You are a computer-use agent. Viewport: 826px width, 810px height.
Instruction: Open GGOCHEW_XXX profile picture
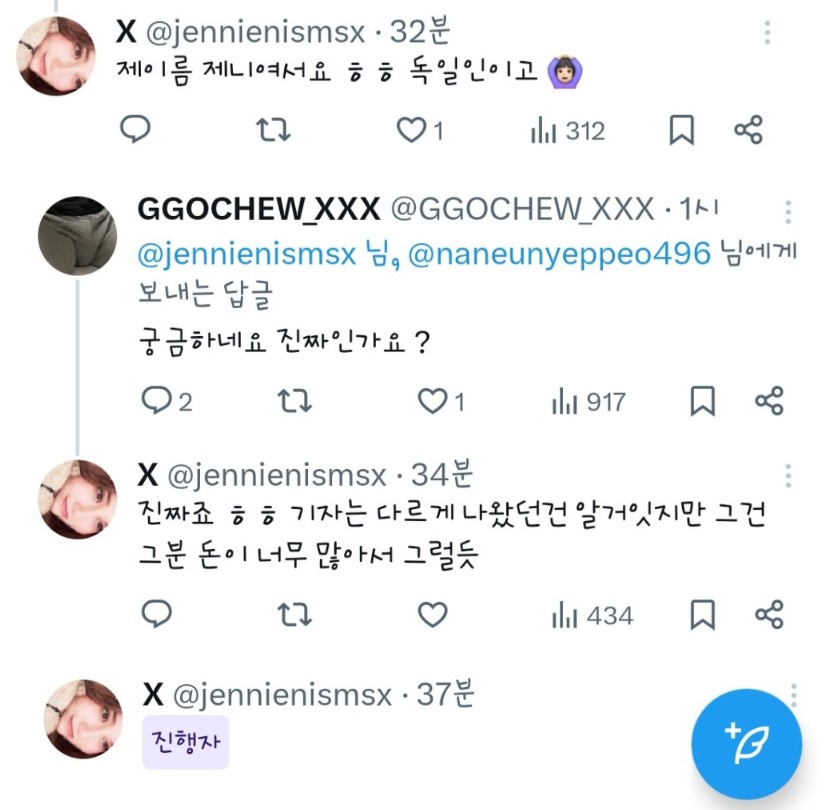[x=78, y=236]
